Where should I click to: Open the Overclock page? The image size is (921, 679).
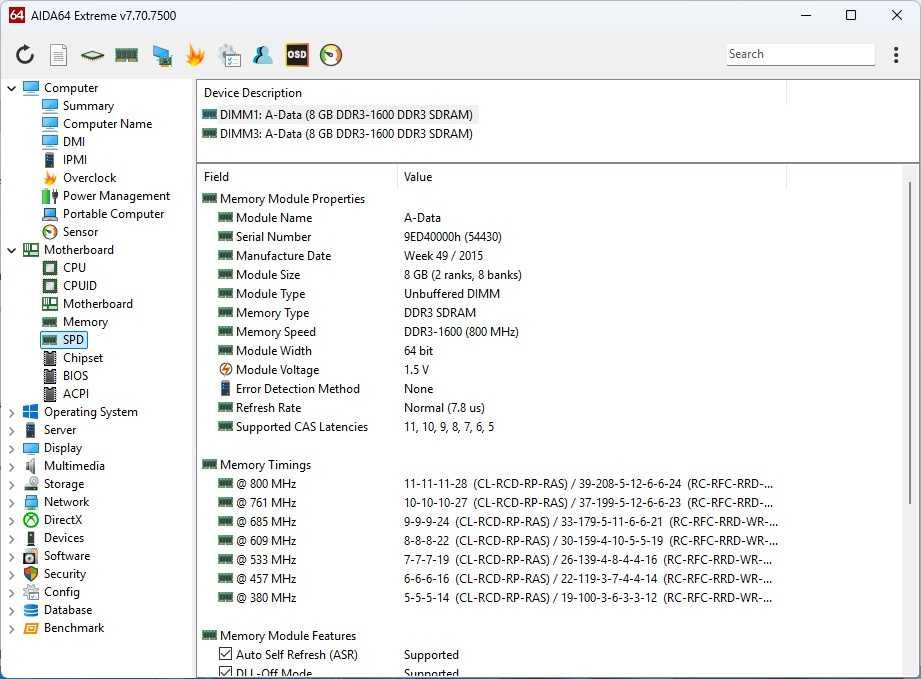89,178
